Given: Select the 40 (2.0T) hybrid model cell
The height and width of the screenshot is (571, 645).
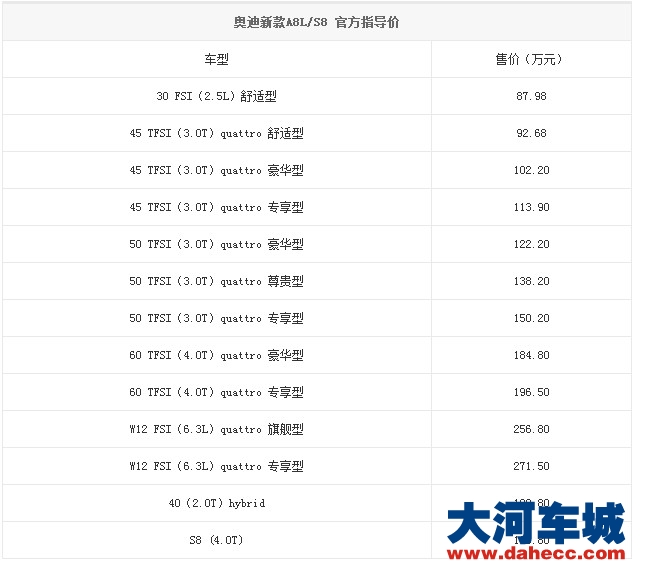Looking at the screenshot, I should (x=216, y=504).
